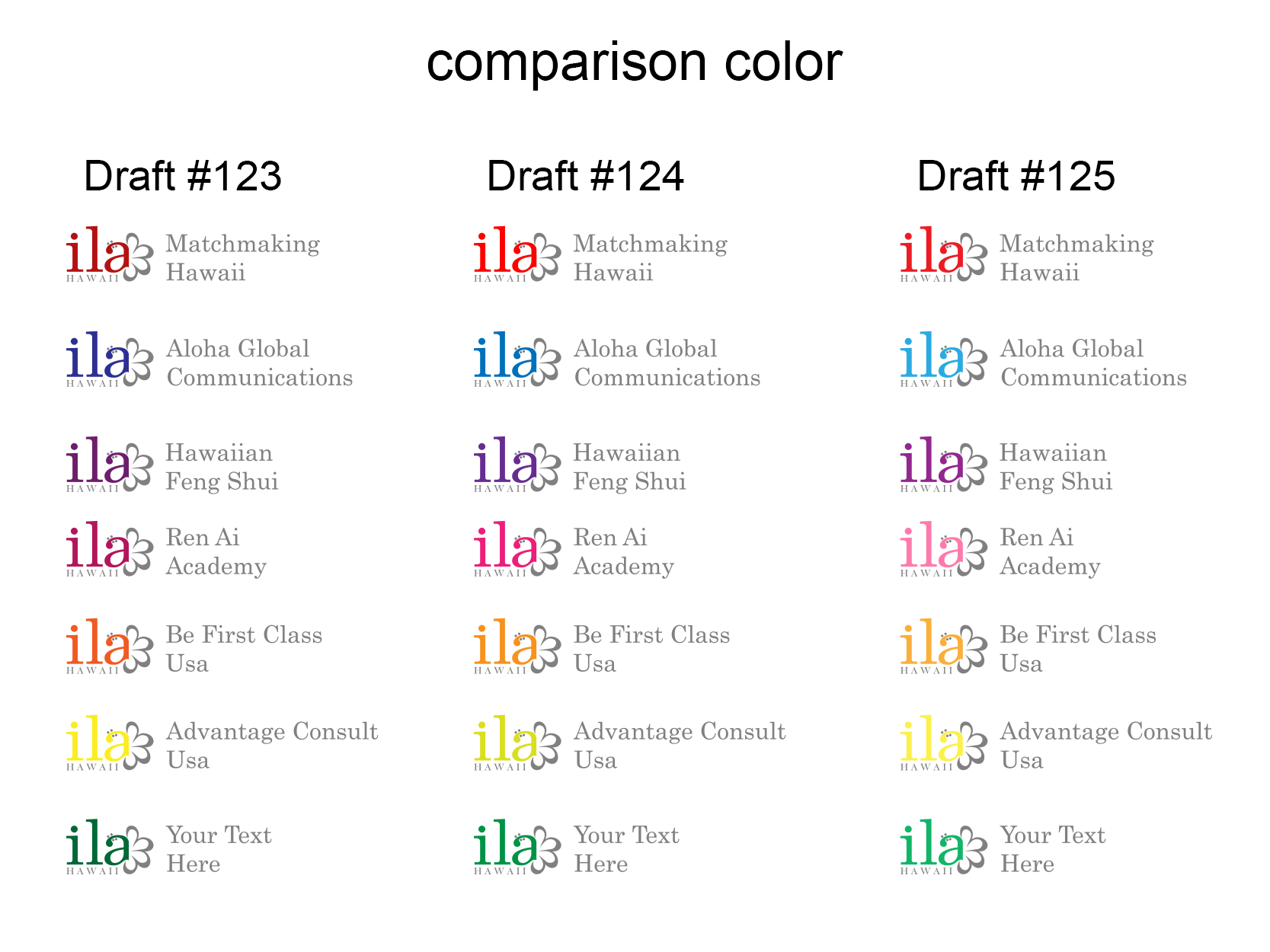
Task: Select the light blue ila logo in Draft #125
Action: [933, 357]
